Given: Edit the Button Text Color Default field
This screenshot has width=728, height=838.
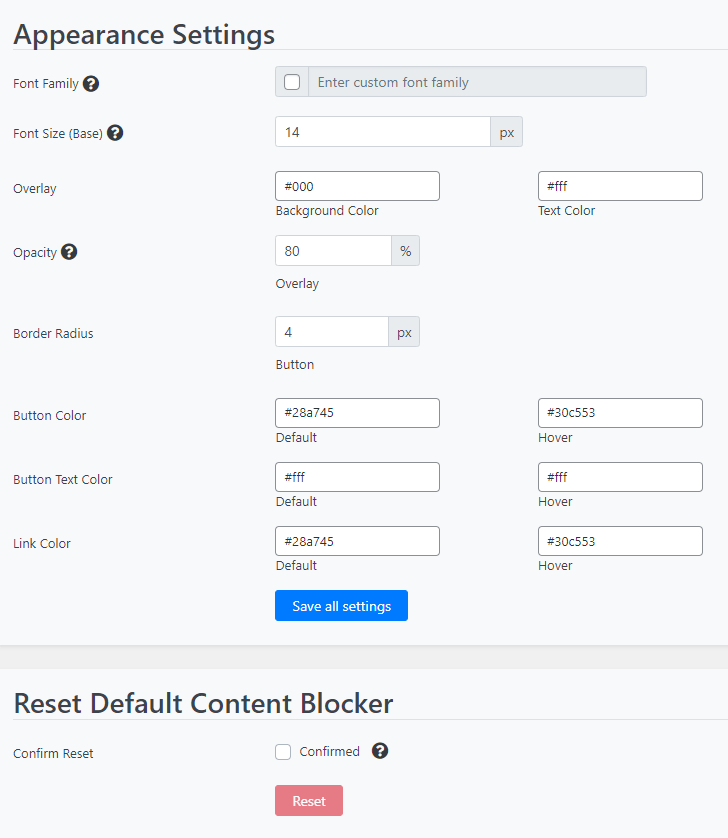Looking at the screenshot, I should point(358,477).
